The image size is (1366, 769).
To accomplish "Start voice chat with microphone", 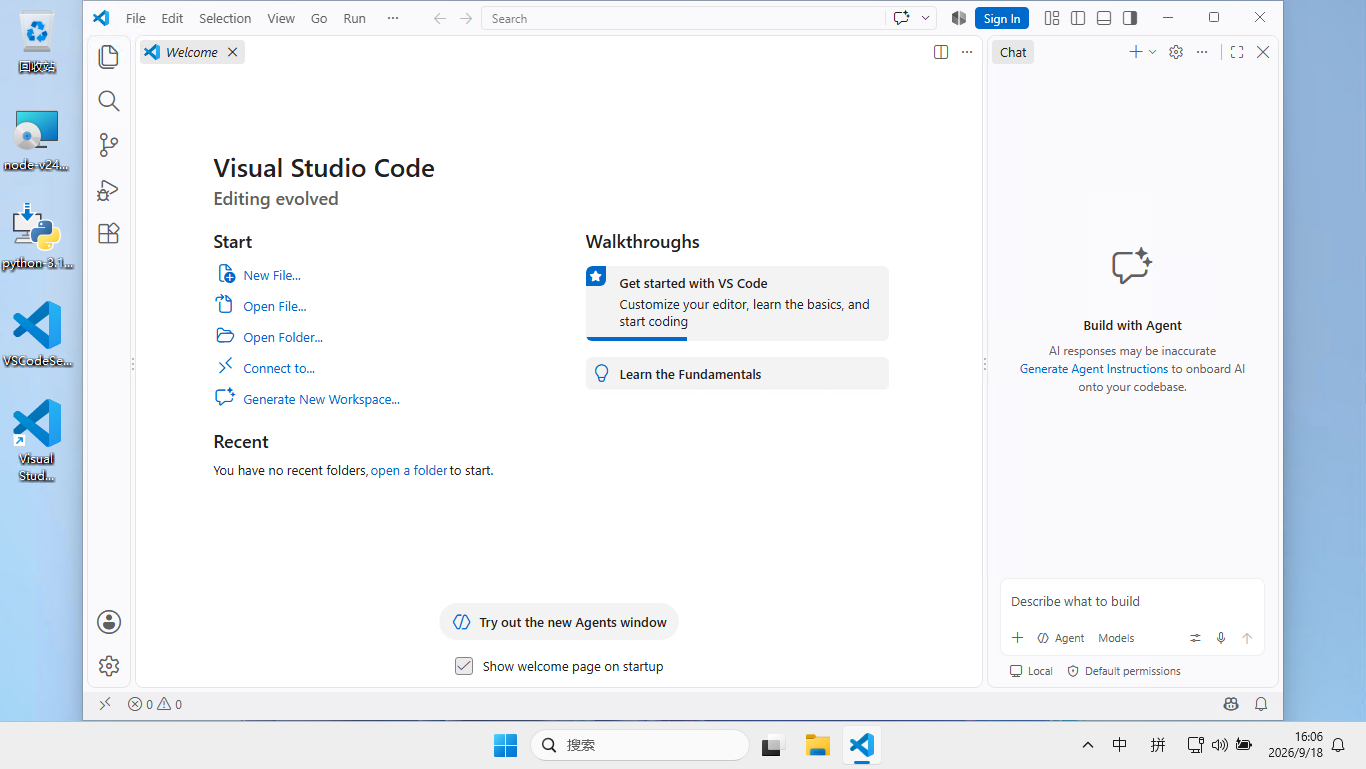I will [1221, 638].
